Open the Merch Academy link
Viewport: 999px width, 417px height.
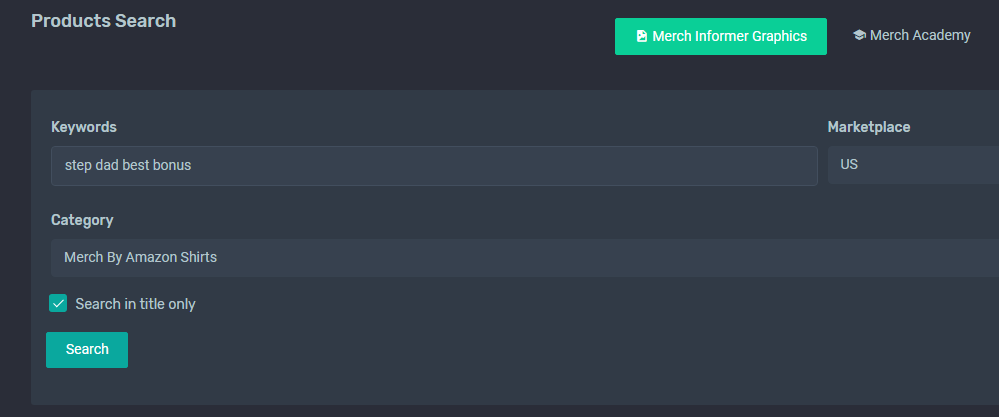912,36
